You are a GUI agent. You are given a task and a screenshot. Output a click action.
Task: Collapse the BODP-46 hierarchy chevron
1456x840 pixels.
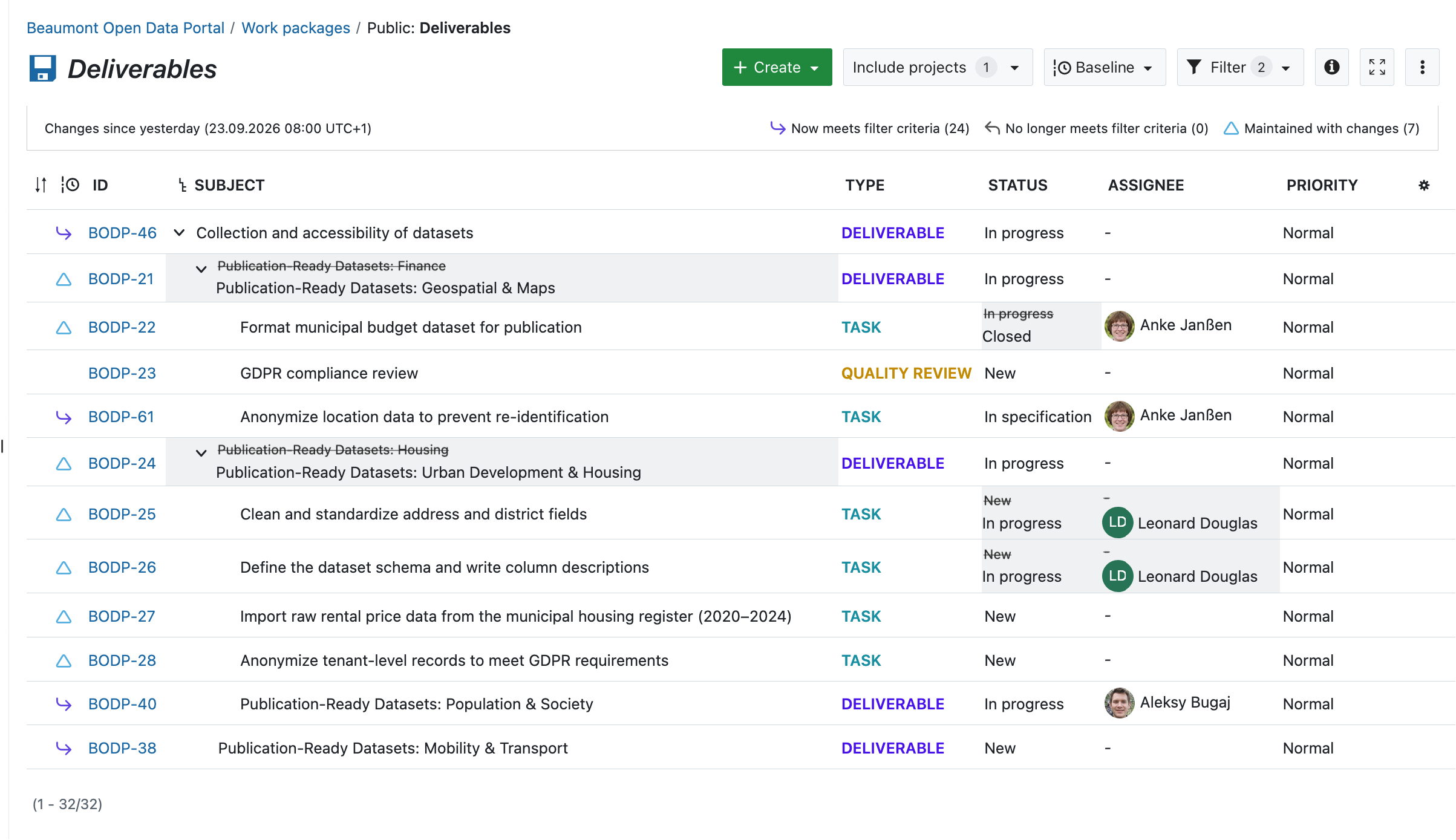(179, 233)
